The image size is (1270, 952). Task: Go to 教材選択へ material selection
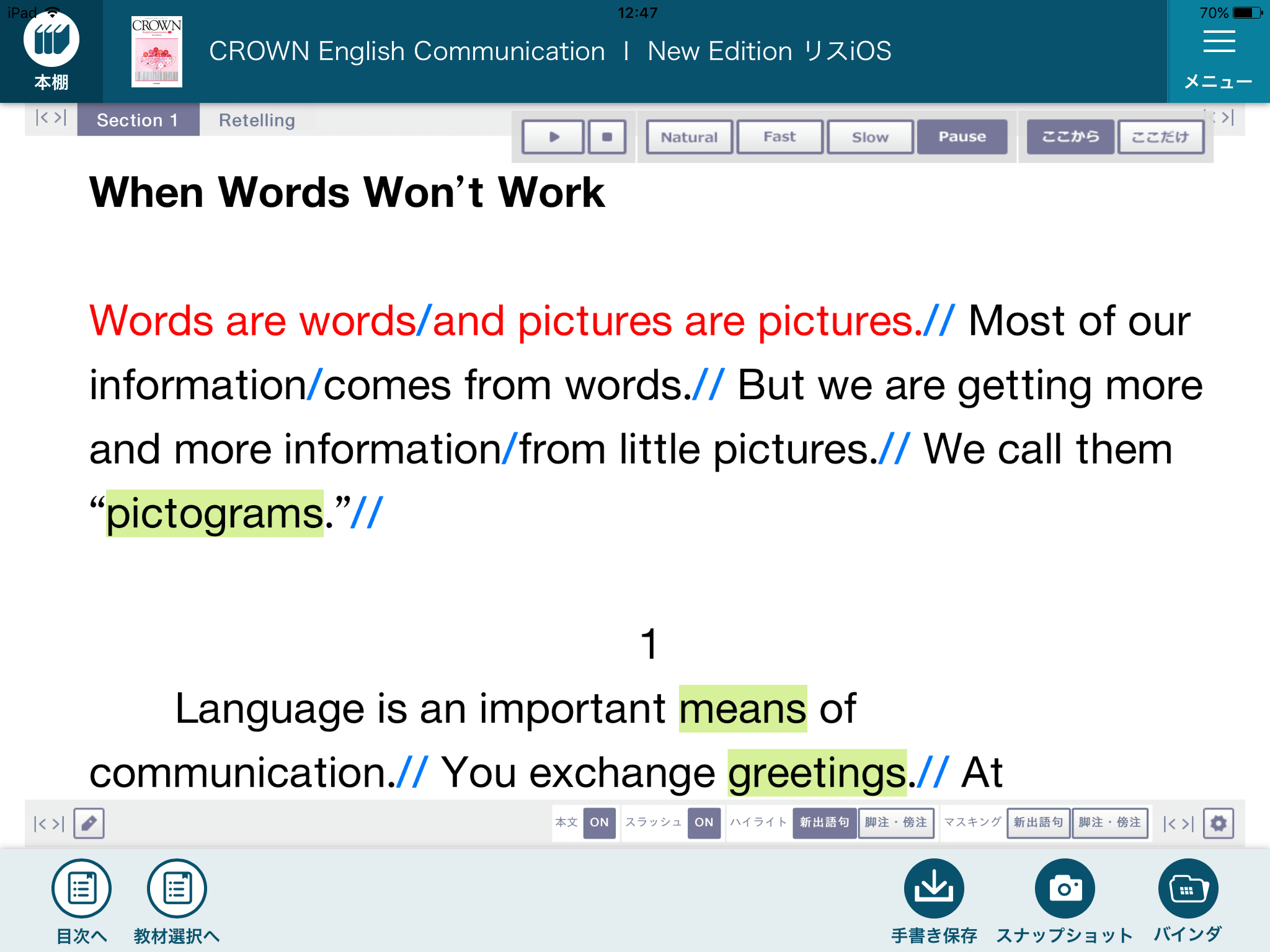pos(177,901)
